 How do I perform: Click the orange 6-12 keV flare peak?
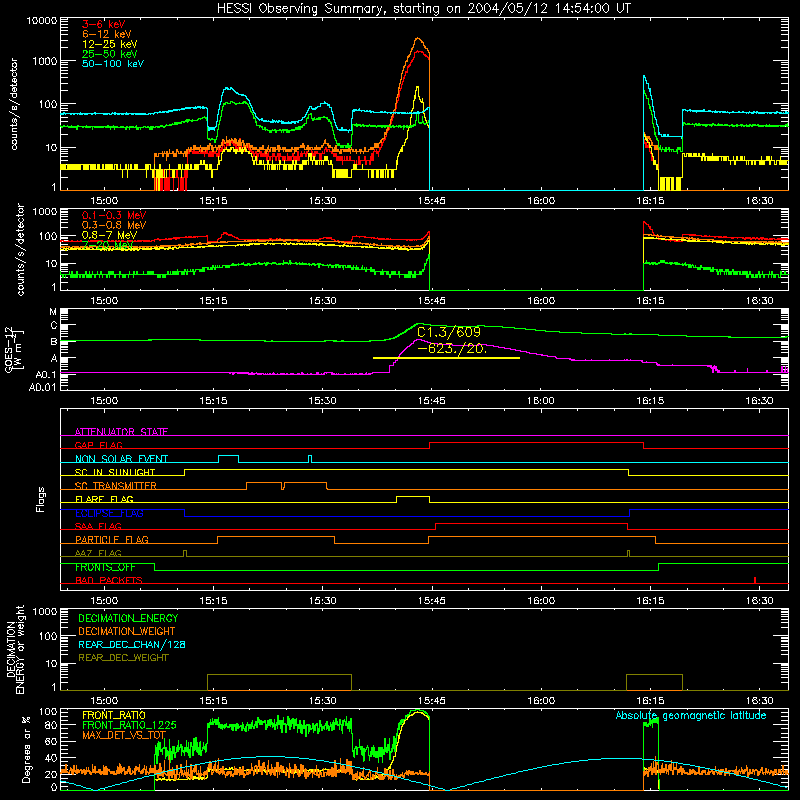pos(418,38)
